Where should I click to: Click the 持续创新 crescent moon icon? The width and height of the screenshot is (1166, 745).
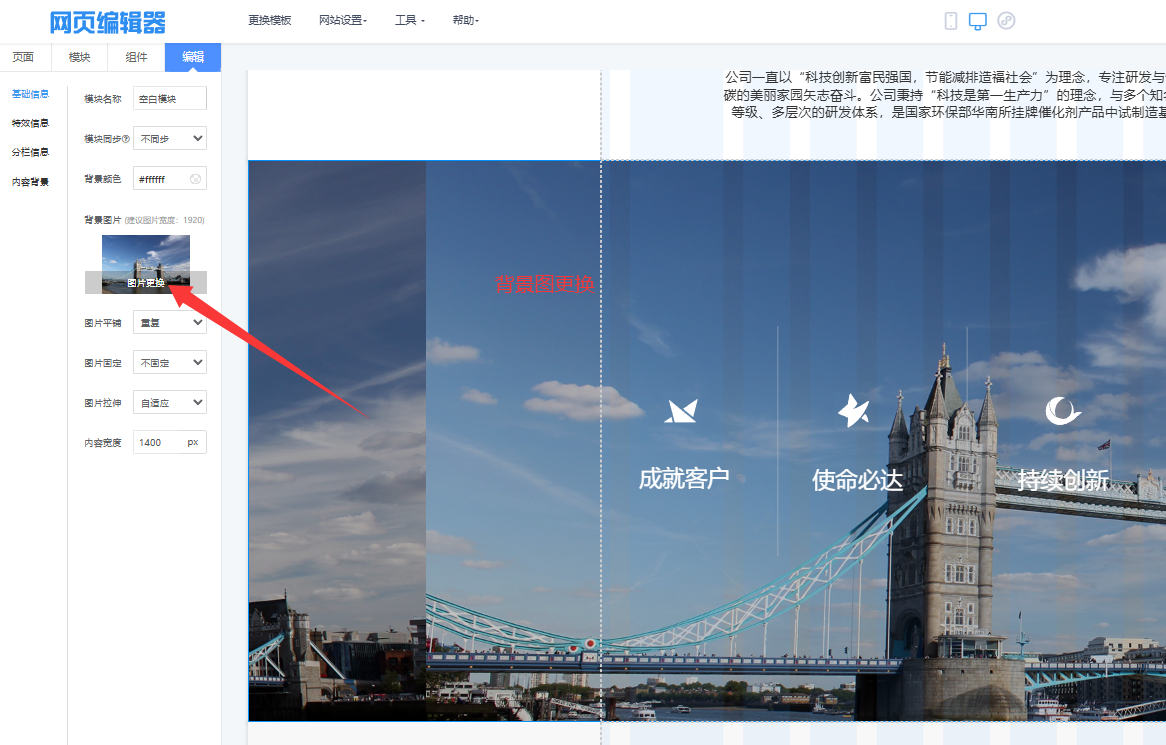pyautogui.click(x=1063, y=410)
